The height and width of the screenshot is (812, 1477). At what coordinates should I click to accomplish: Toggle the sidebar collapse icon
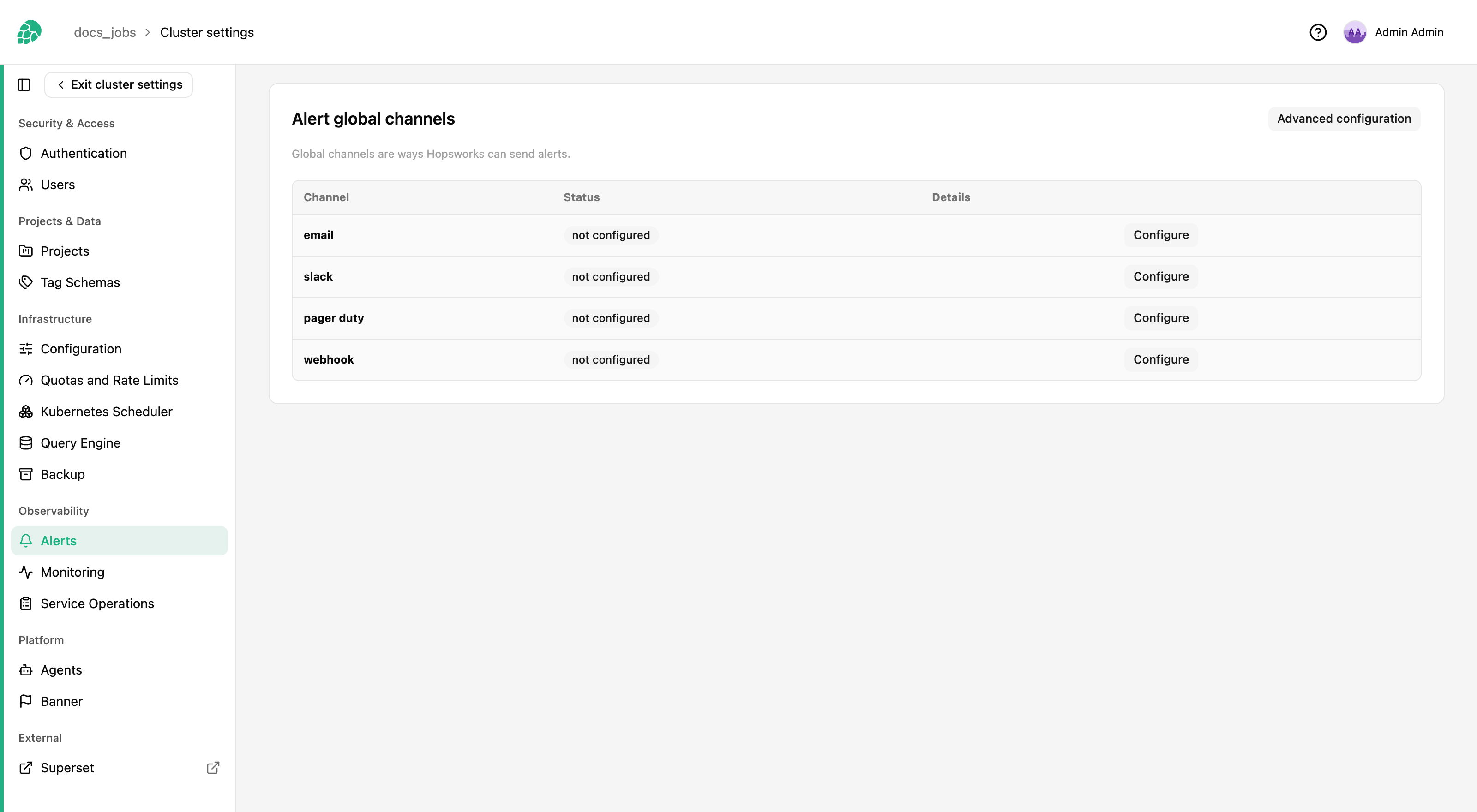click(24, 85)
